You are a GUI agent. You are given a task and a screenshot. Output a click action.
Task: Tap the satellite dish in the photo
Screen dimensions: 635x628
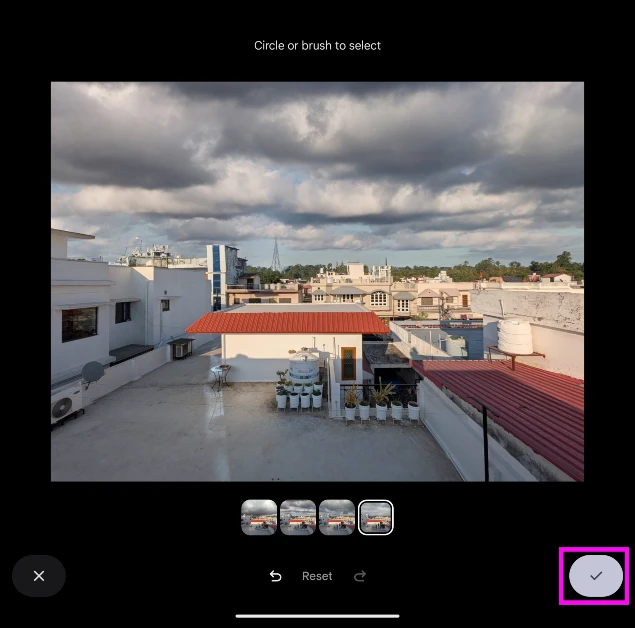pyautogui.click(x=93, y=372)
